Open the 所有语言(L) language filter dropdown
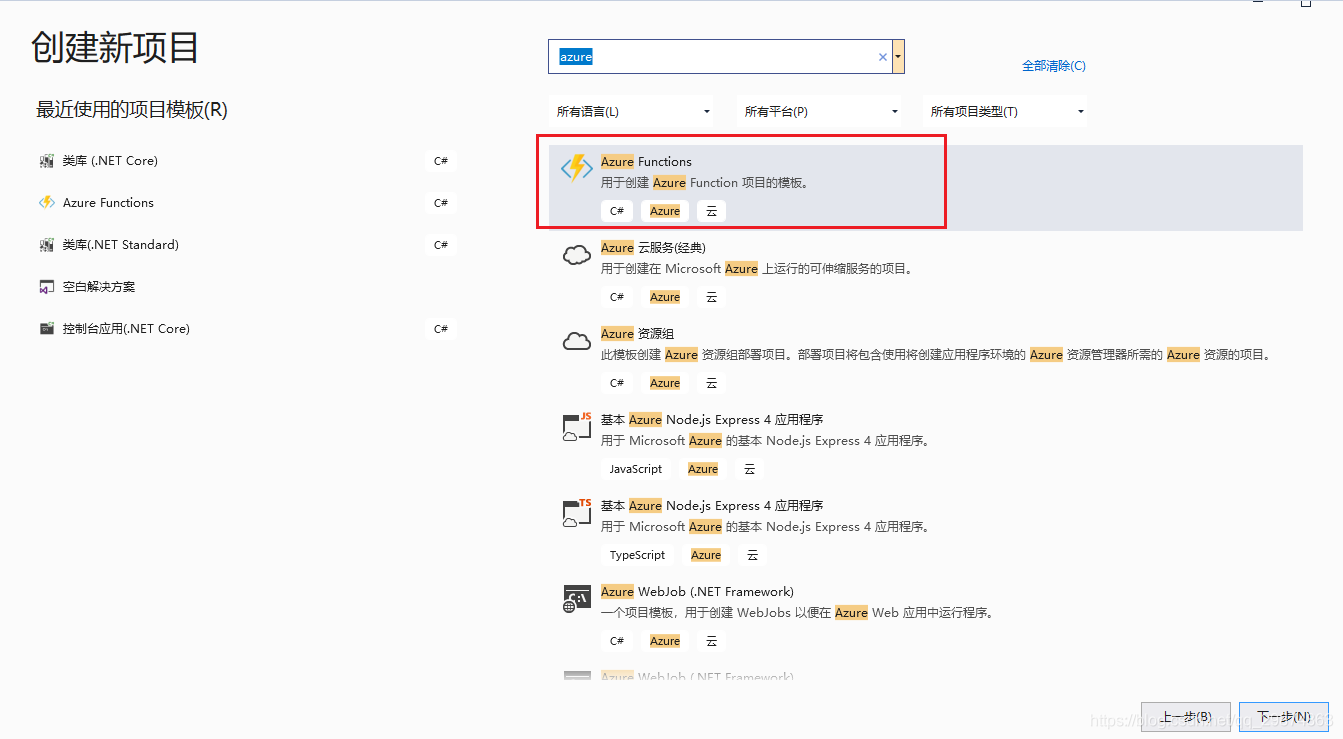The height and width of the screenshot is (739, 1343). coord(633,112)
